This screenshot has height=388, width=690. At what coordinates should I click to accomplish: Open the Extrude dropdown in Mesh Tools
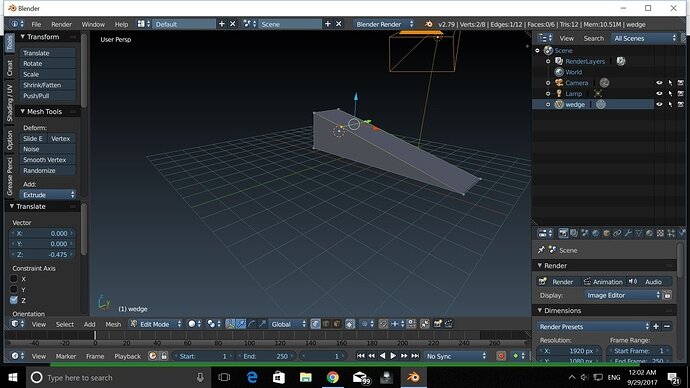click(x=48, y=194)
